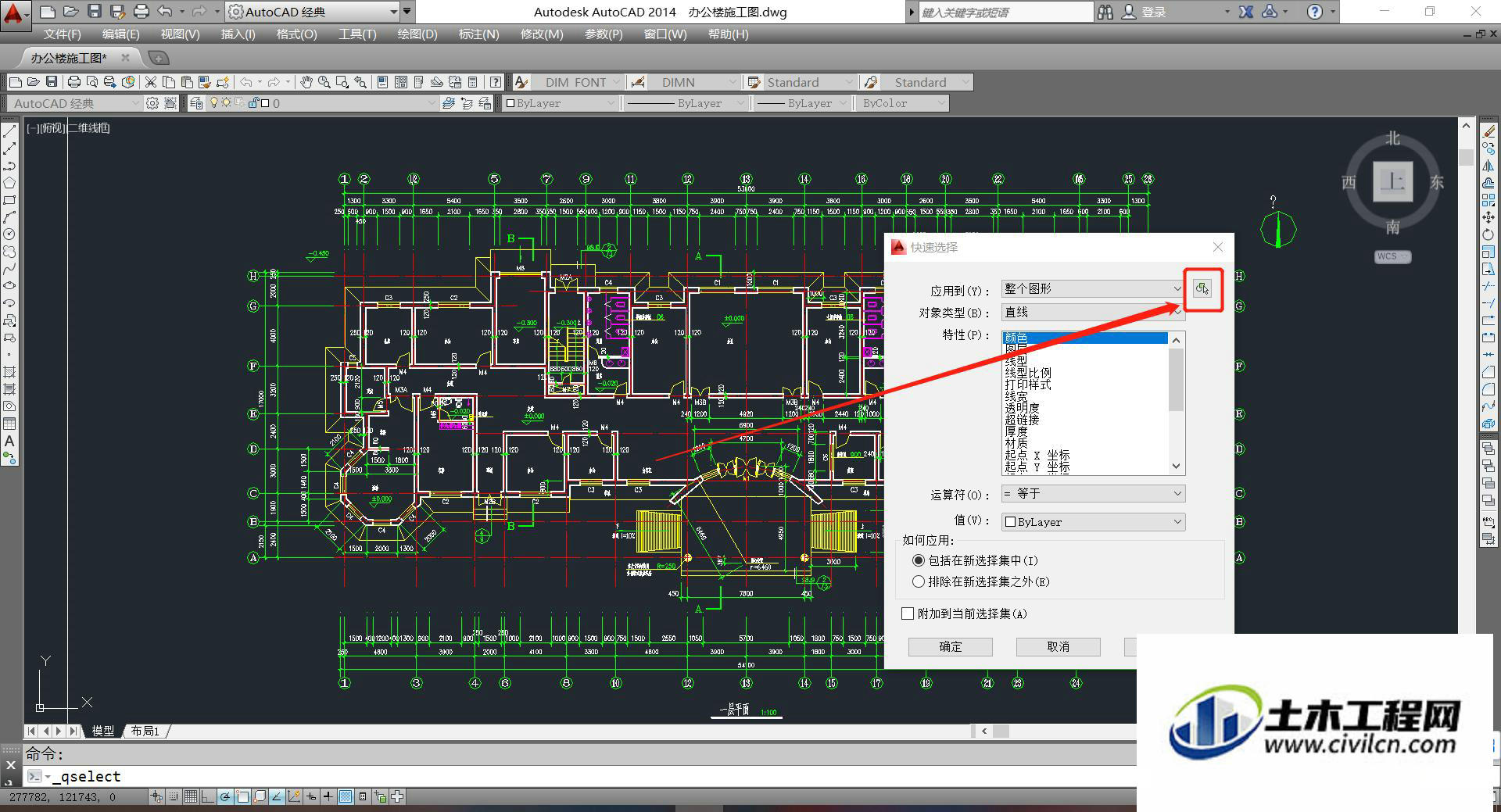Select the Rectangle draw tool

[x=9, y=200]
